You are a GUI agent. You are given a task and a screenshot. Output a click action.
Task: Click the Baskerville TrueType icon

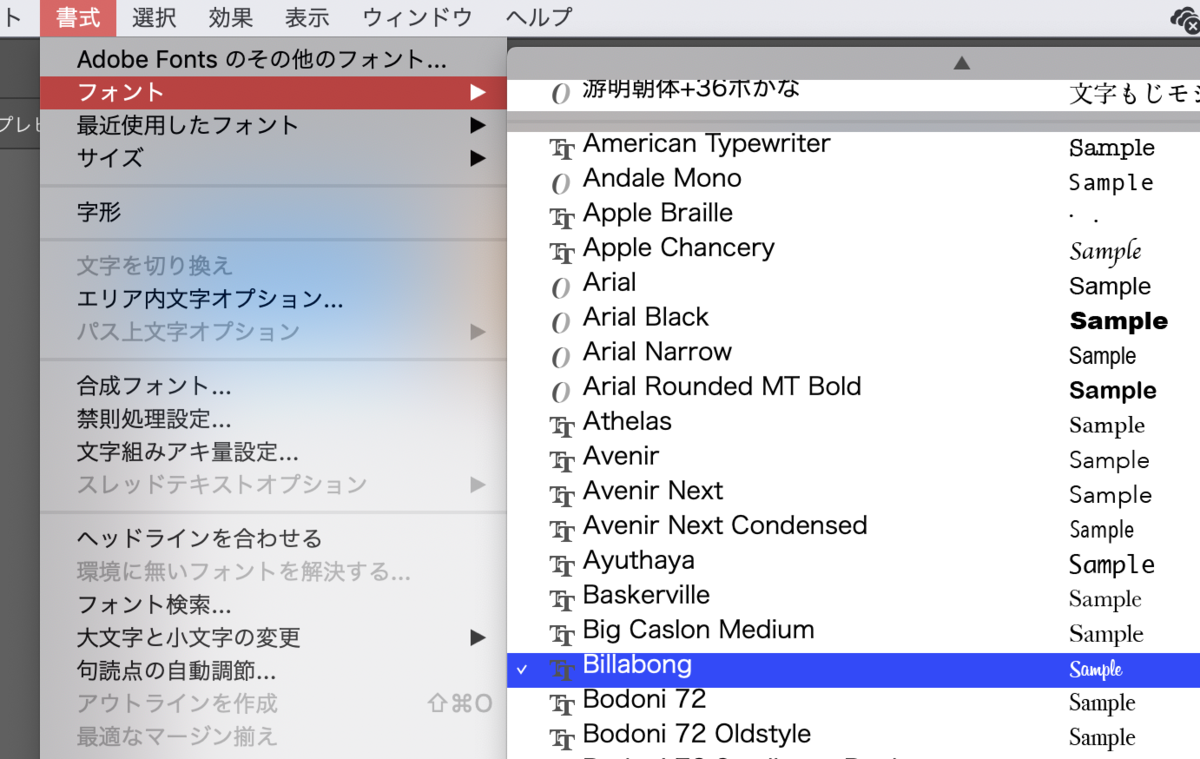point(562,599)
